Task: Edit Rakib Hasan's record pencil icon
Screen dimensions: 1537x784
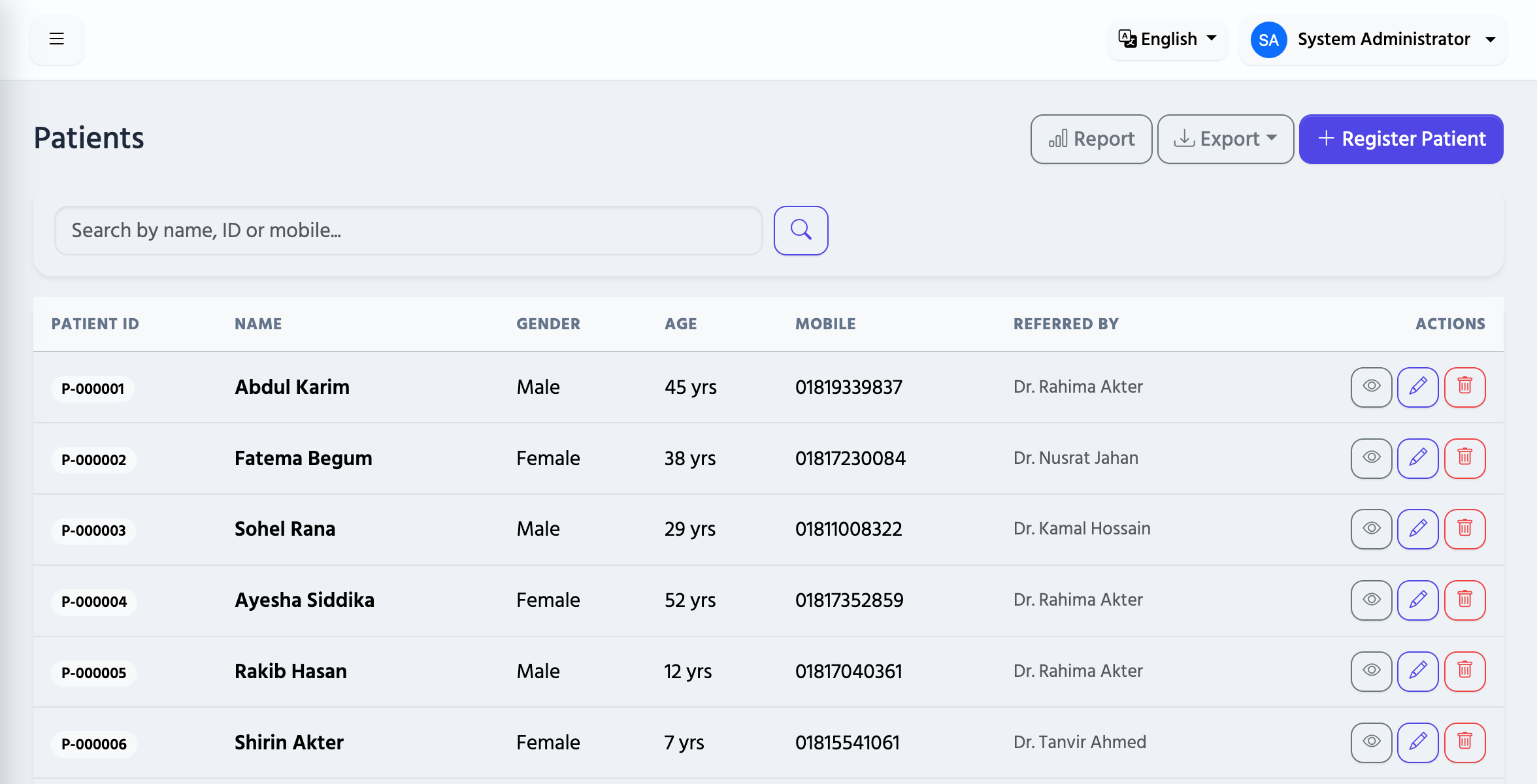Action: click(x=1417, y=671)
